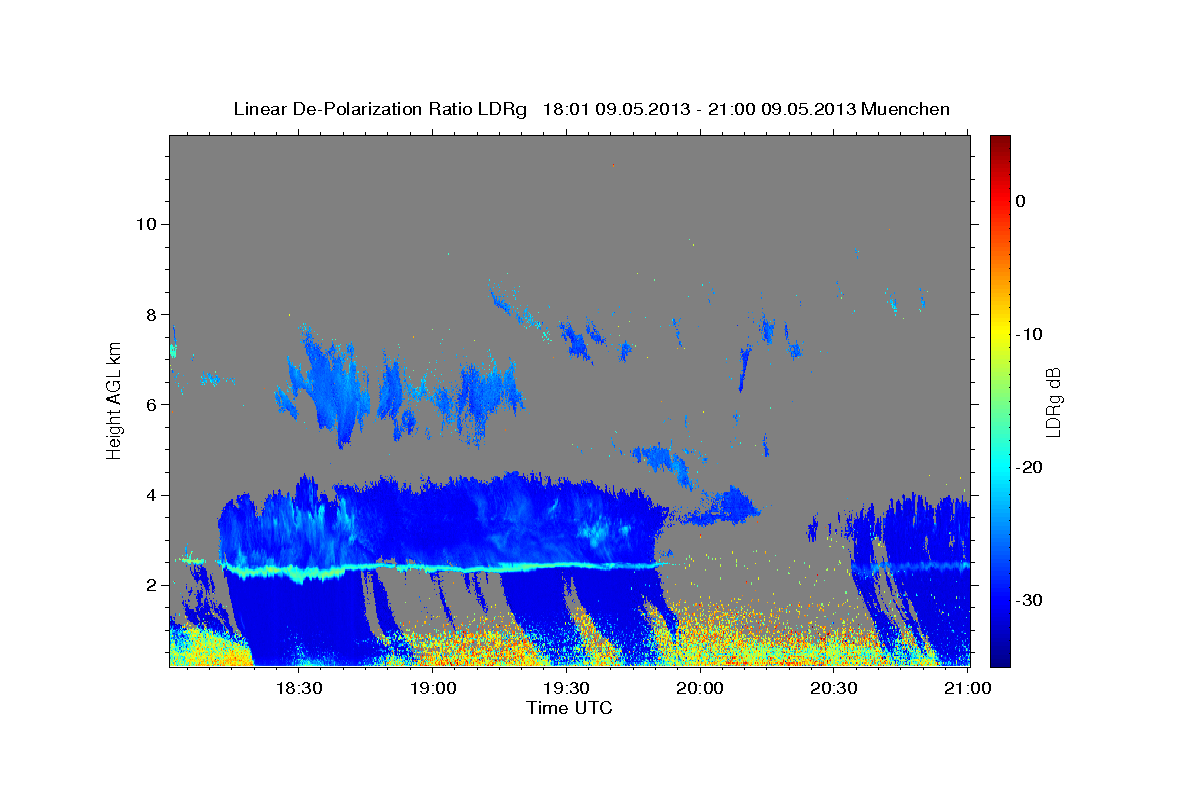
Task: Click the 'Muenchen' location text in title
Action: click(x=906, y=109)
